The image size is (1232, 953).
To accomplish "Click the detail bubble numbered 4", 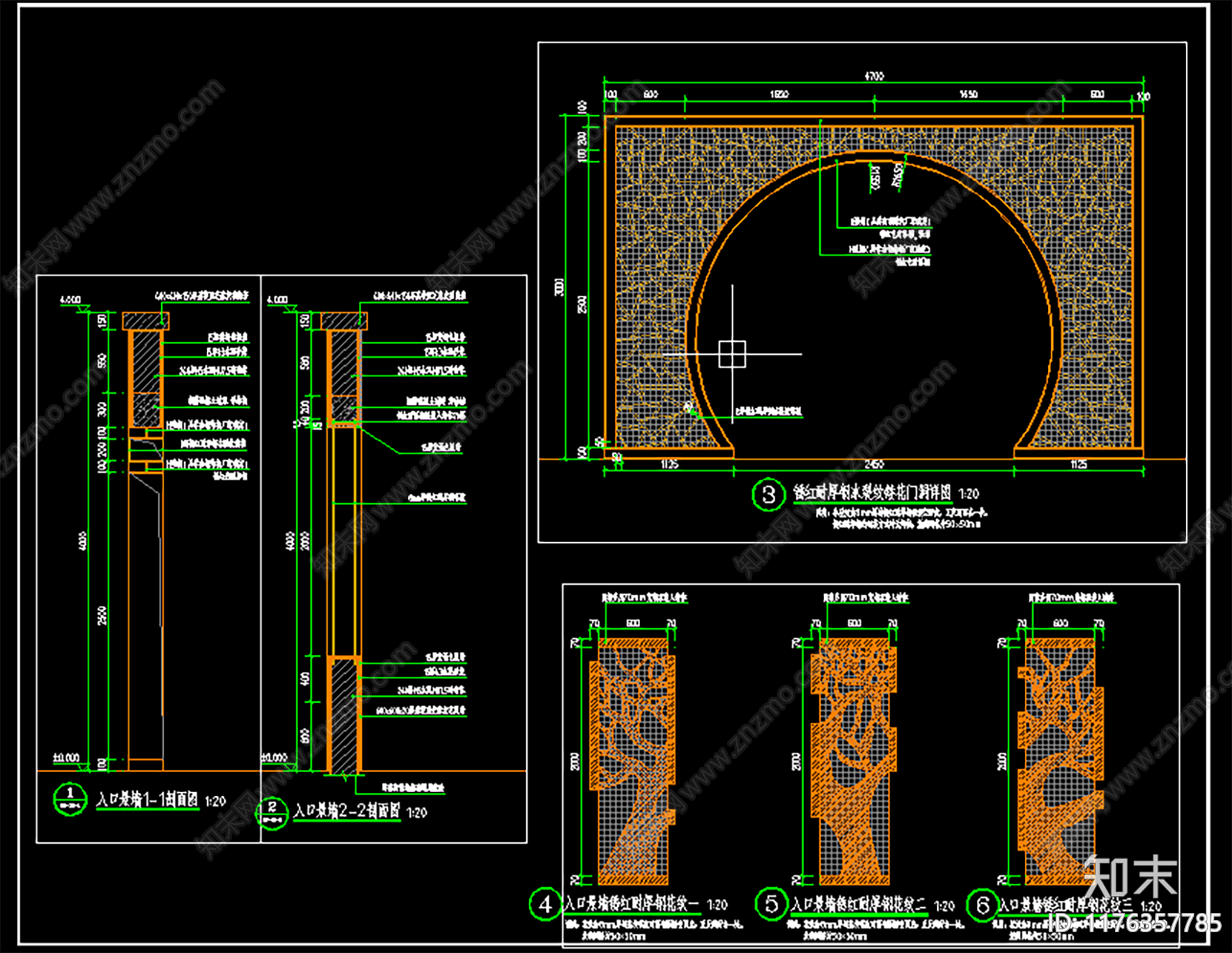I will click(545, 904).
